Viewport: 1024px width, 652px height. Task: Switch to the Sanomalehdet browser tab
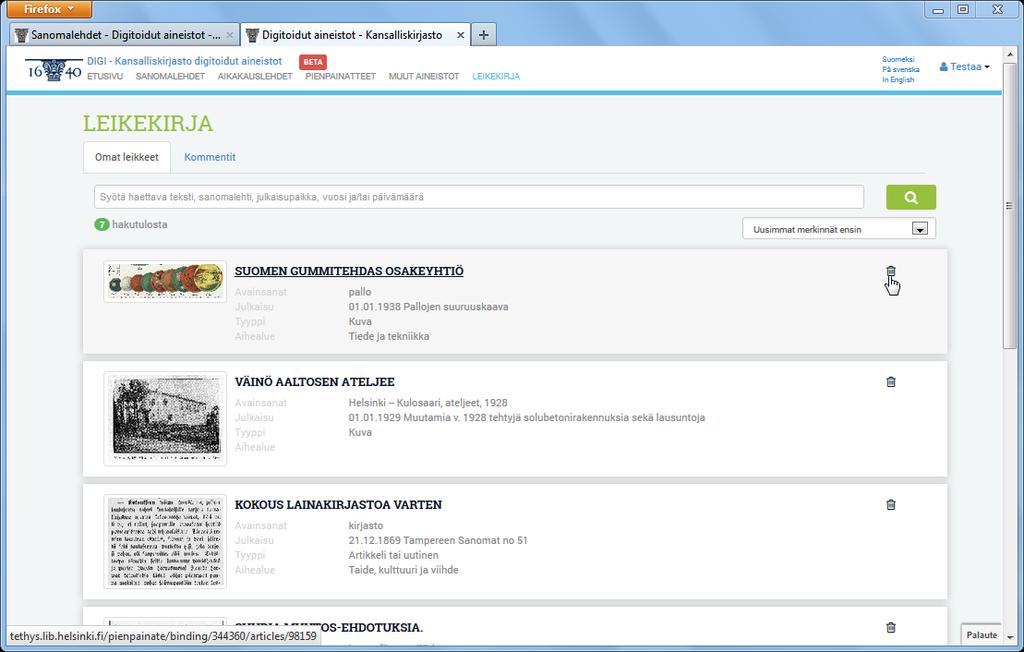(x=125, y=35)
